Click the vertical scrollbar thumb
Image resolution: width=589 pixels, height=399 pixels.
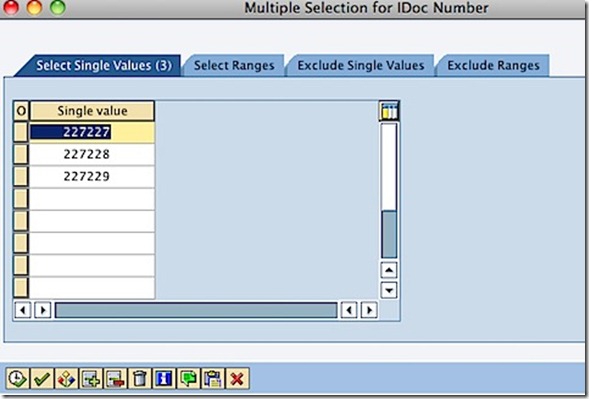click(x=389, y=234)
